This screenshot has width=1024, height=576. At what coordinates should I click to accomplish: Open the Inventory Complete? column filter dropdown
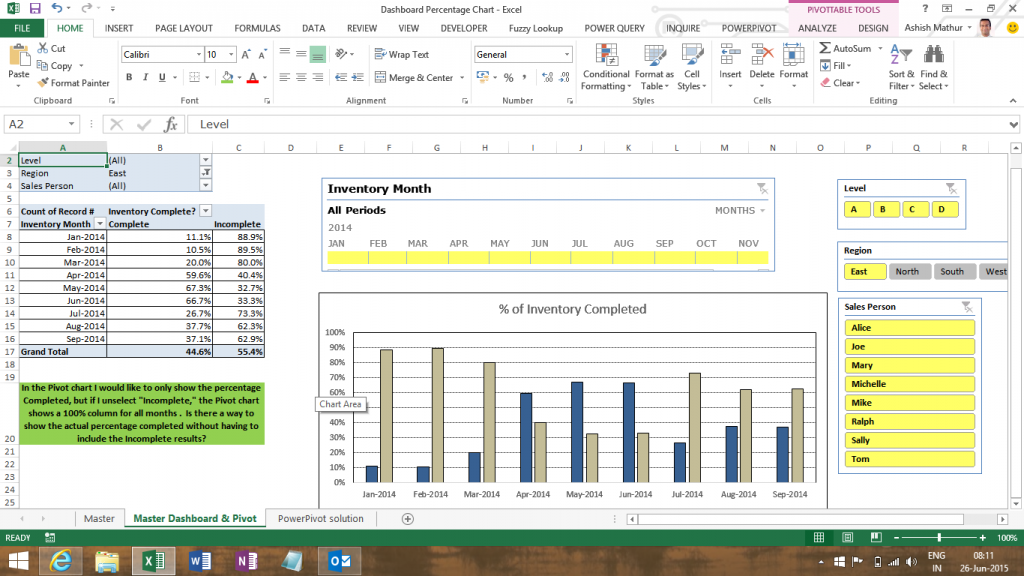tap(206, 211)
